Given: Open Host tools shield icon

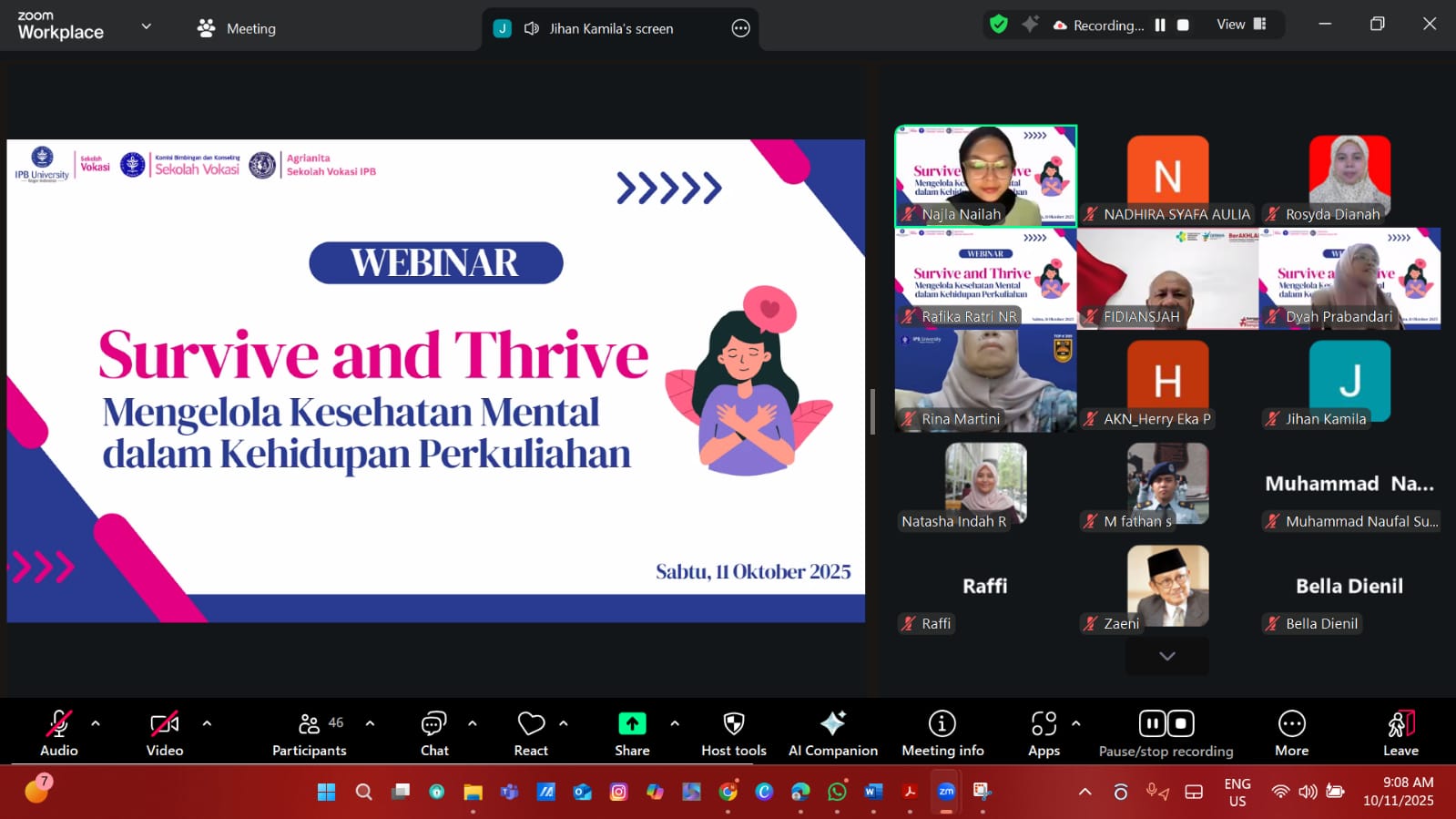Looking at the screenshot, I should pyautogui.click(x=733, y=723).
